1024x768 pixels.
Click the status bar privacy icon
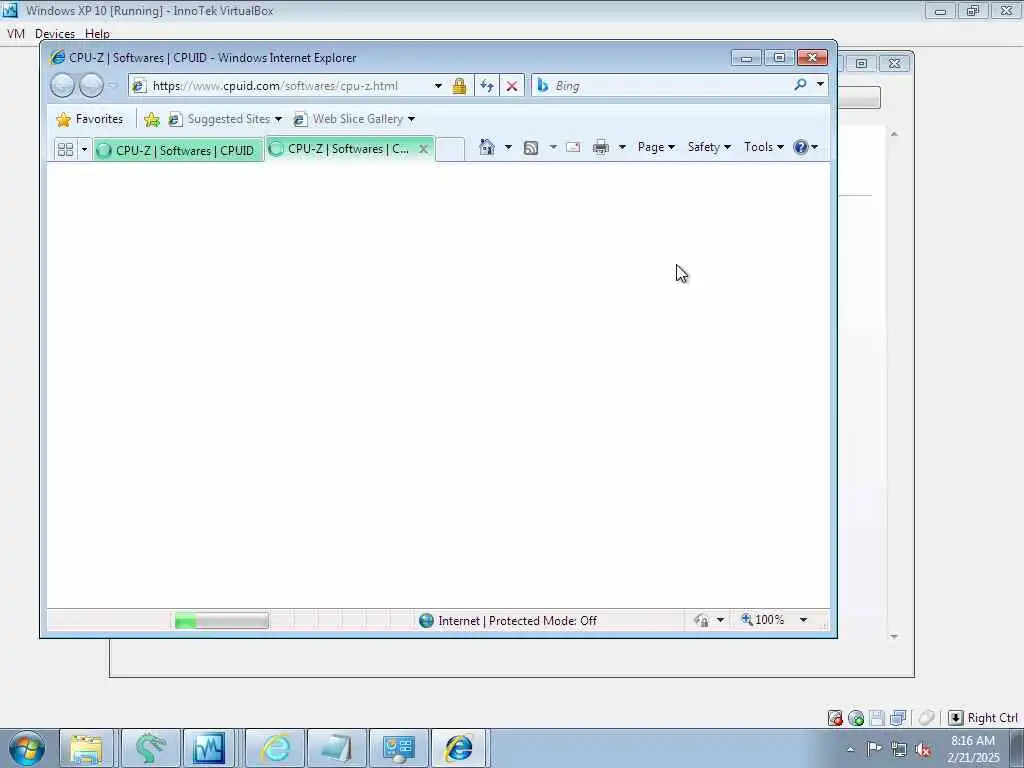tap(701, 620)
